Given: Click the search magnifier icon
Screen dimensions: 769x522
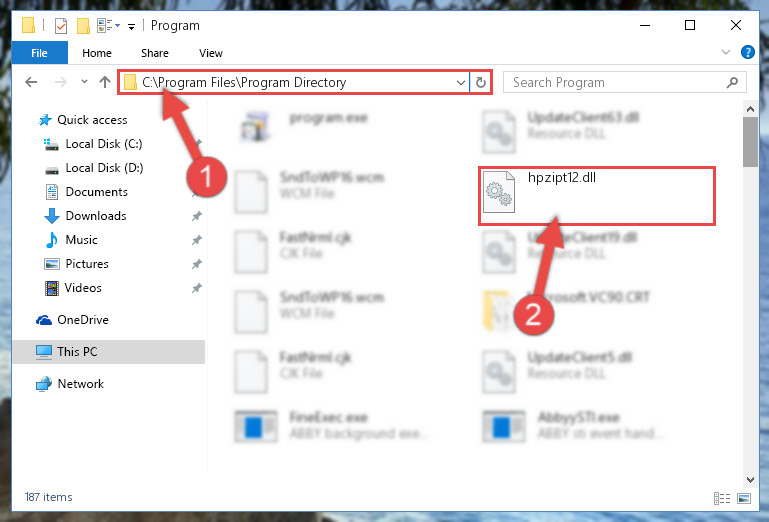Looking at the screenshot, I should [732, 82].
